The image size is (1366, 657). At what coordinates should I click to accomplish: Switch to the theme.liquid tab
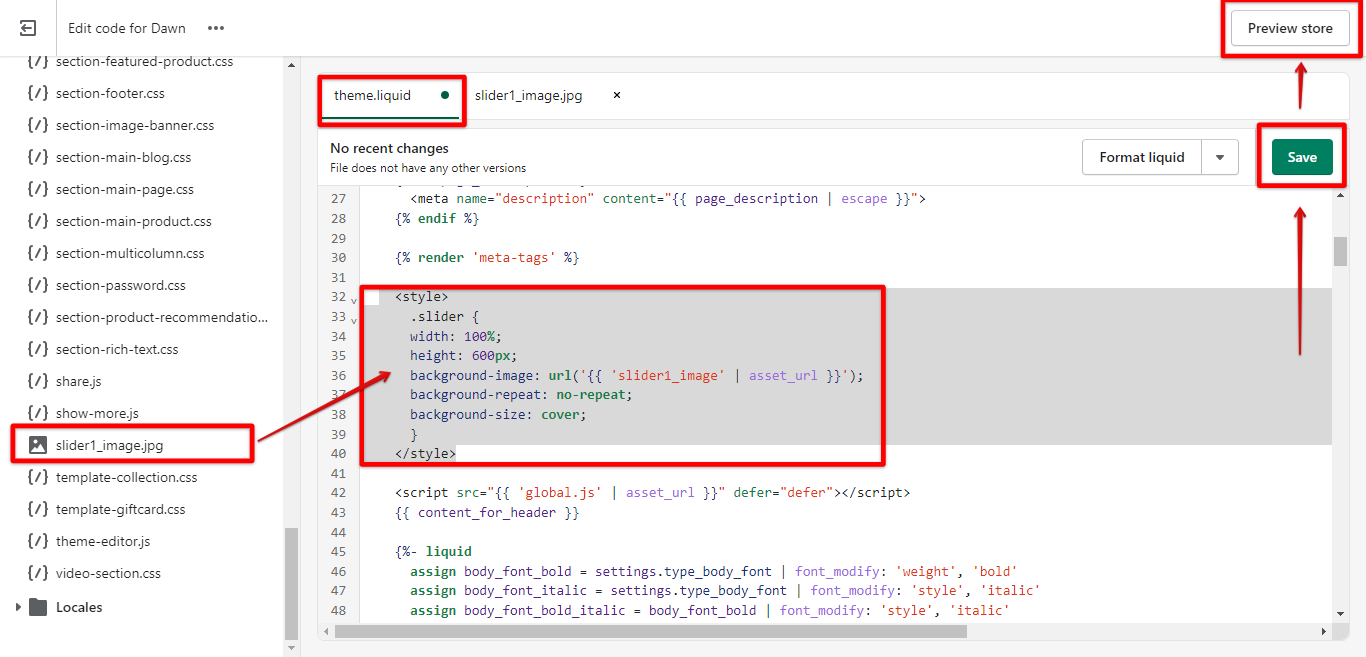coord(373,96)
